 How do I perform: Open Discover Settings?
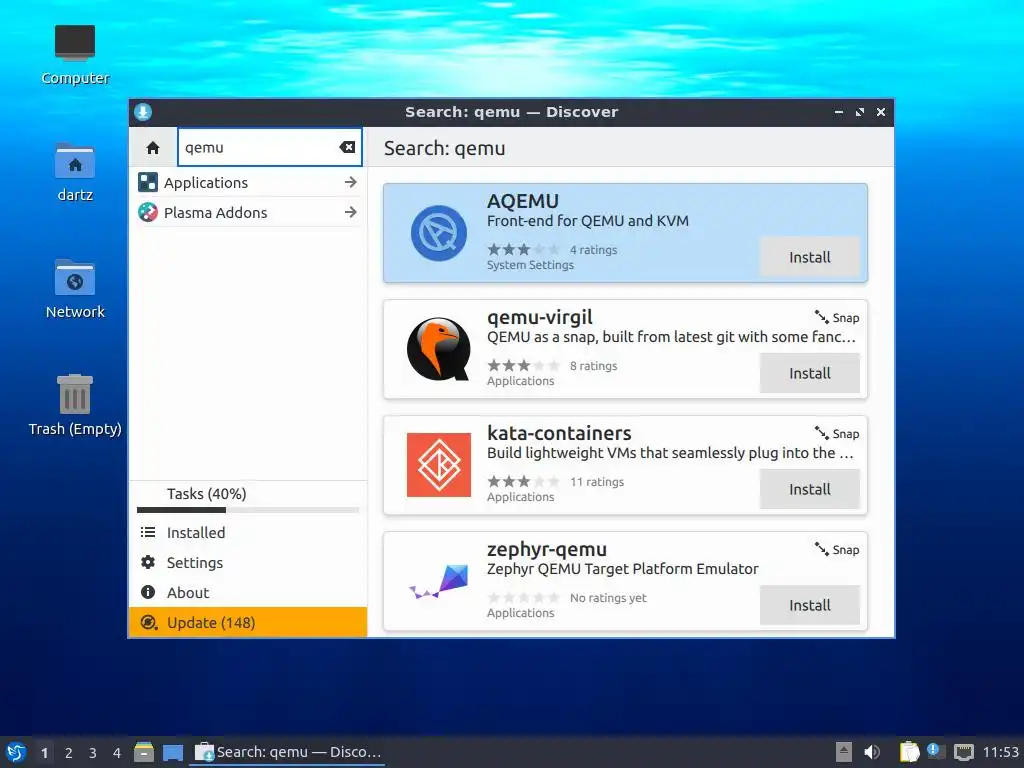[x=248, y=563]
